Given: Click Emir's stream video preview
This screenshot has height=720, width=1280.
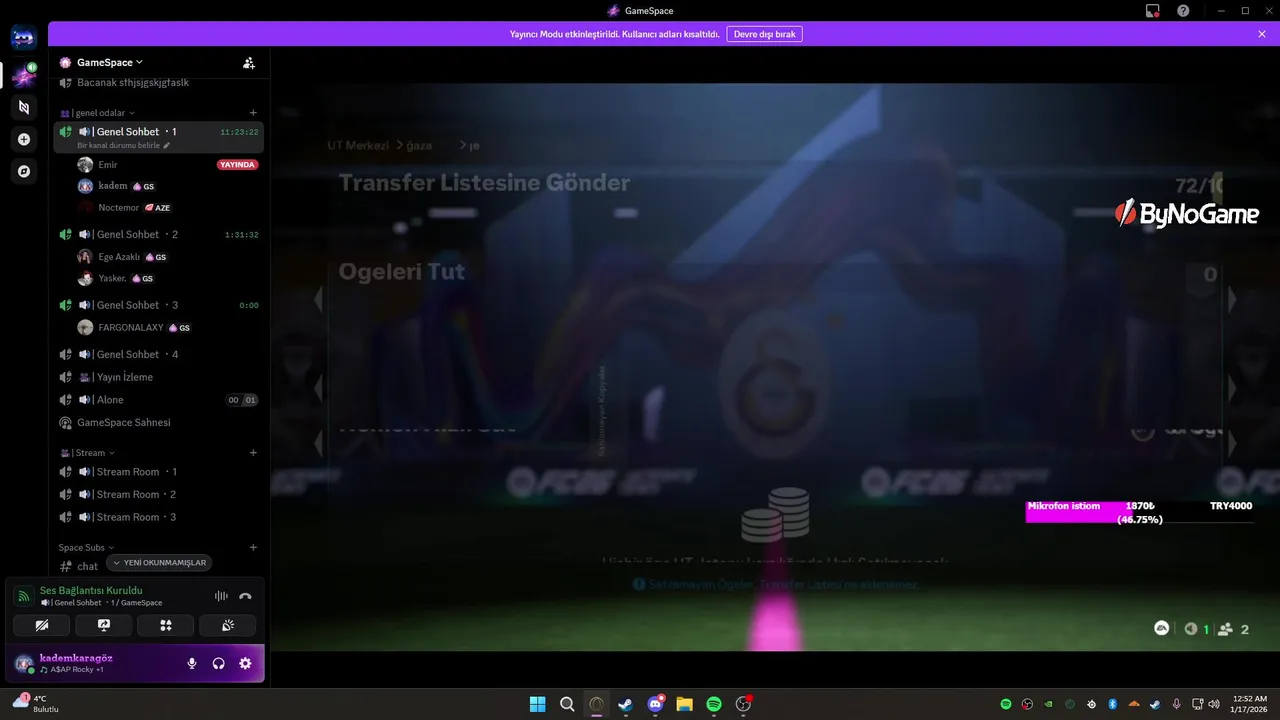Looking at the screenshot, I should [775, 366].
